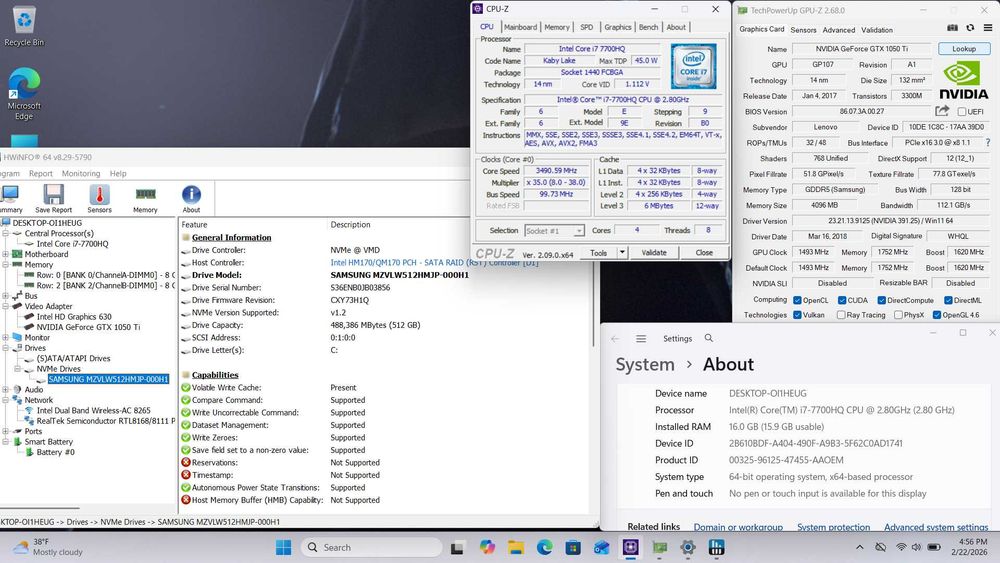Screen dimensions: 1000x563
Task: Expand the Motherboard tree node
Action: coord(6,254)
